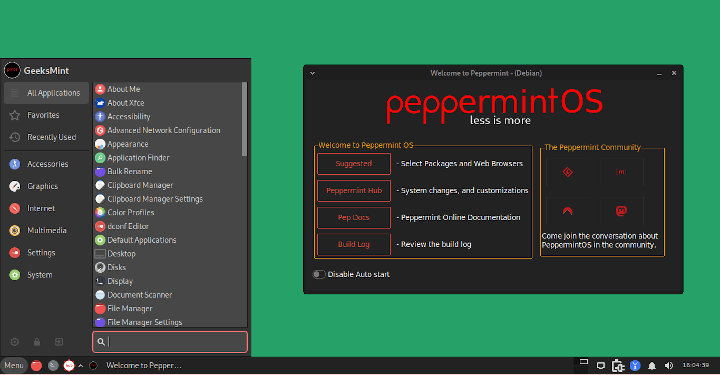Open the Mastodon community link
Viewport: 720px width, 375px height.
tap(621, 211)
